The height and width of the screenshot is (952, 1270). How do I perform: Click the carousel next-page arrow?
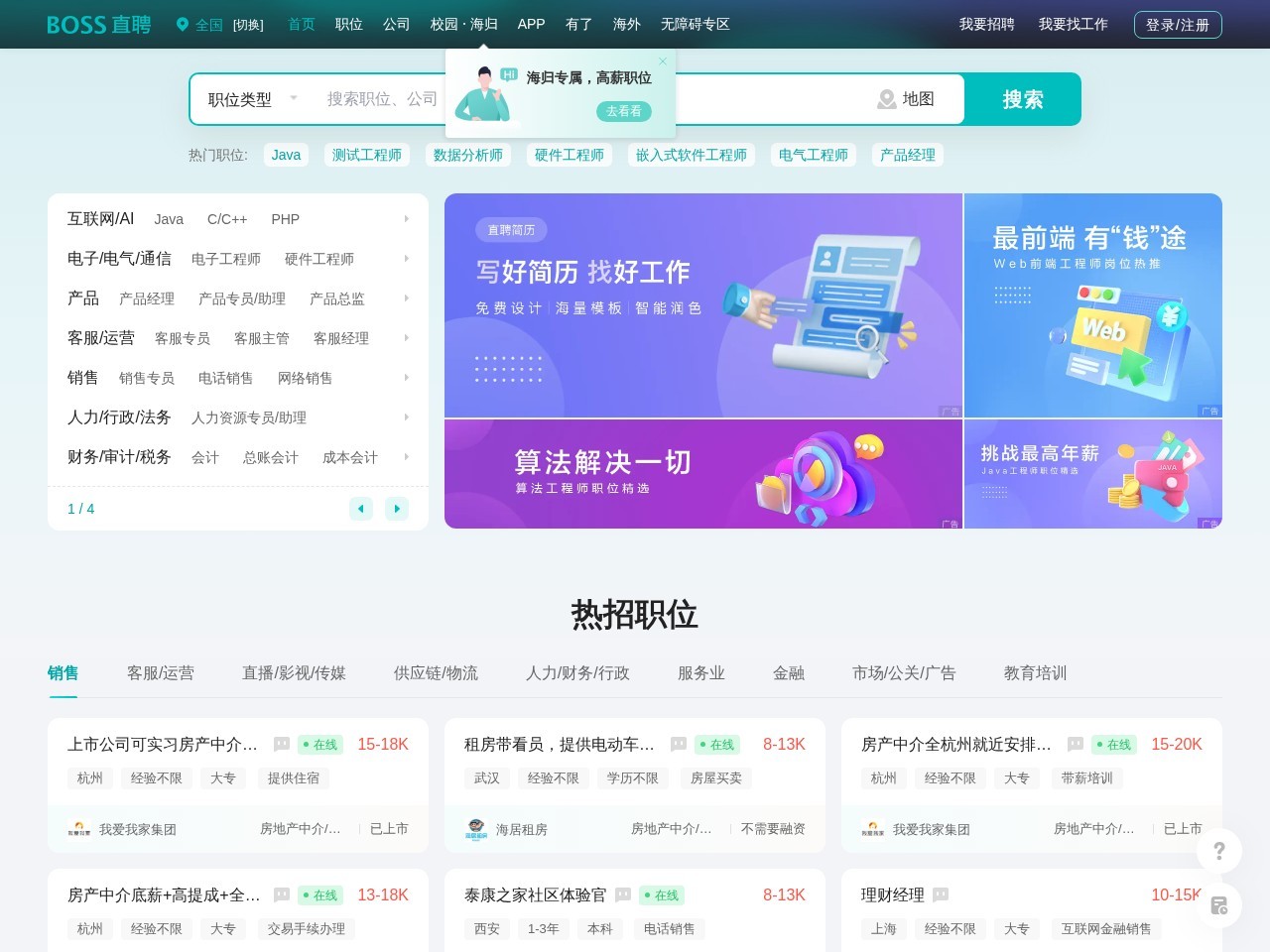397,509
